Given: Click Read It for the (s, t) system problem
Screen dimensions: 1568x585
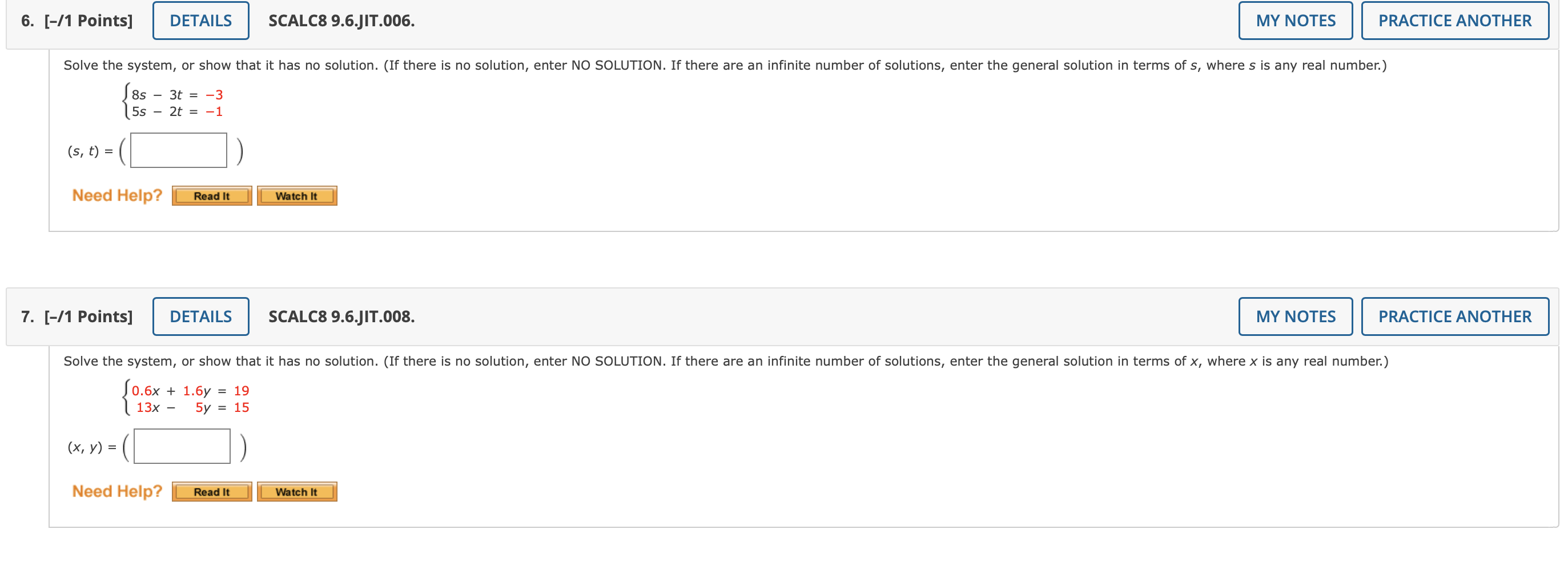Looking at the screenshot, I should point(211,195).
